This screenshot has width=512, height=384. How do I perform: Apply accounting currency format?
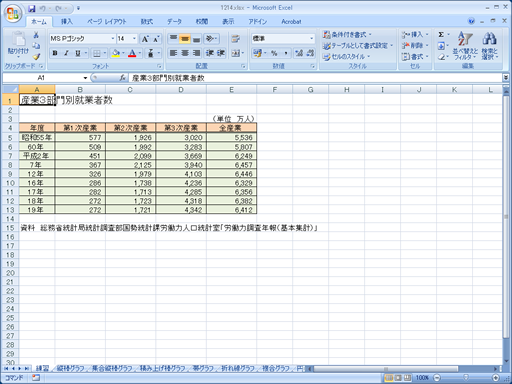tap(257, 53)
